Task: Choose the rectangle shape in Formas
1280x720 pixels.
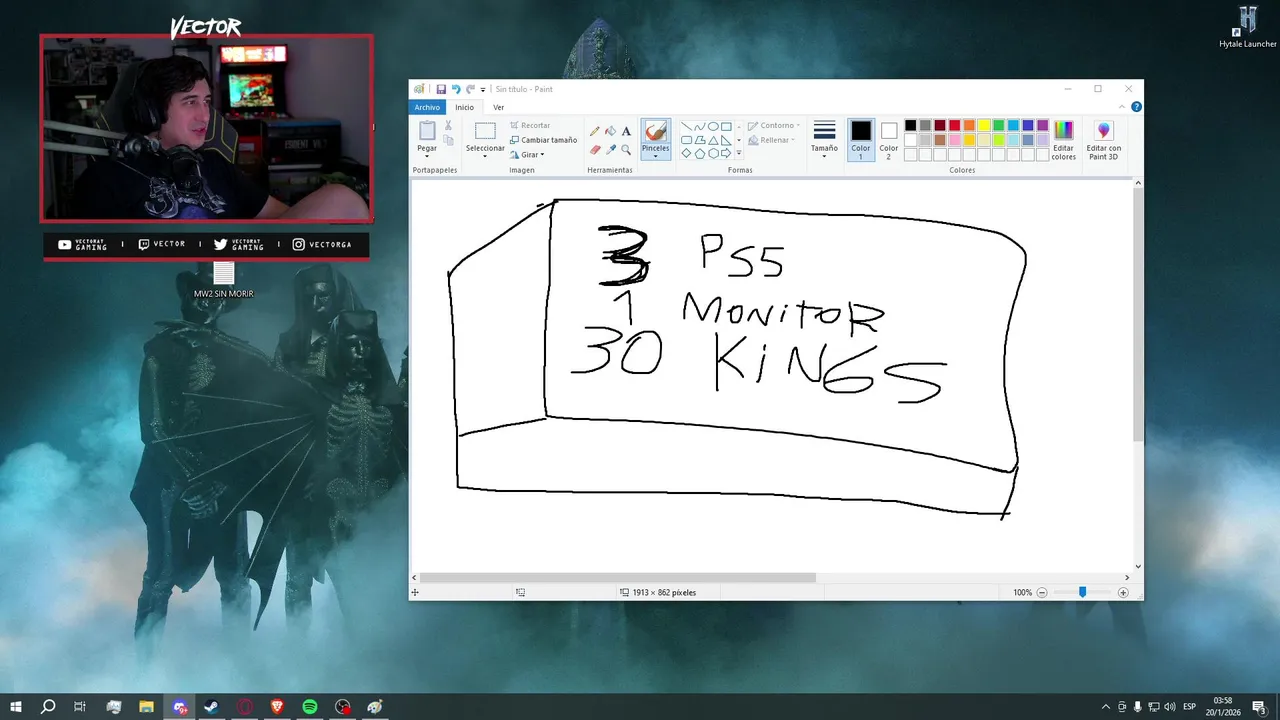Action: coord(726,126)
